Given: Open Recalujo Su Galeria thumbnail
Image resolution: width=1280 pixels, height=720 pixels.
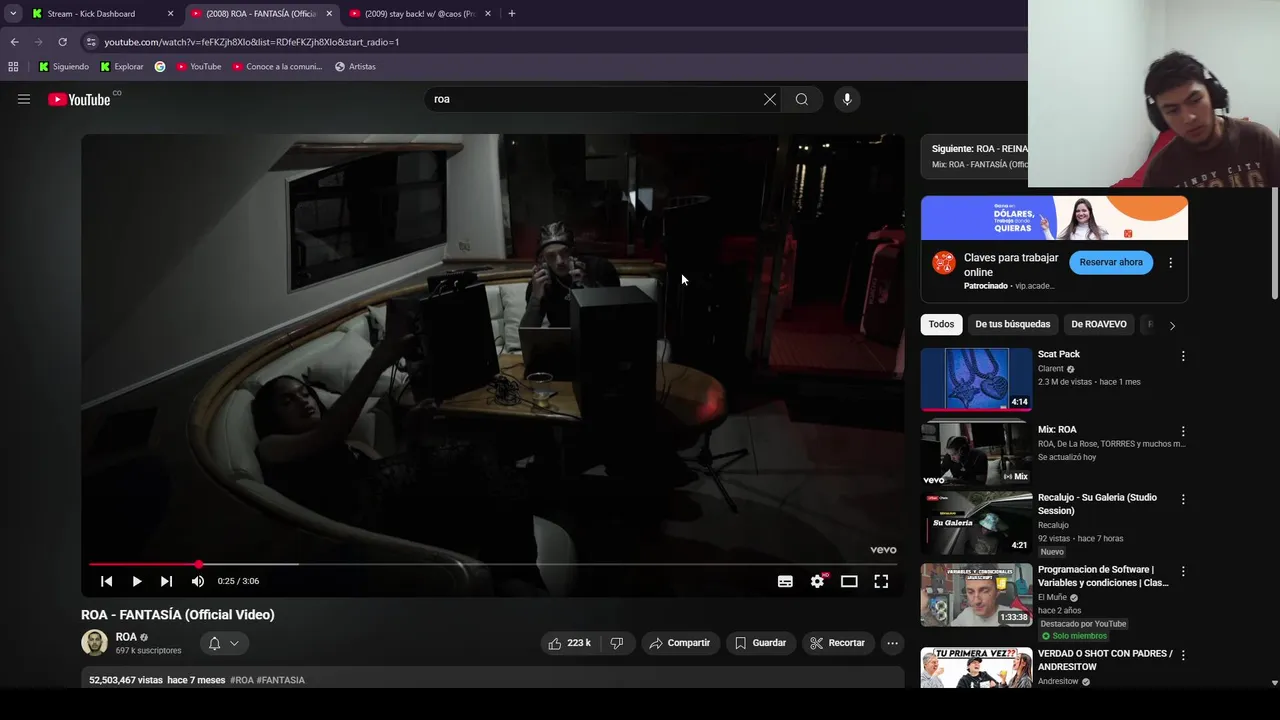Looking at the screenshot, I should pos(976,523).
